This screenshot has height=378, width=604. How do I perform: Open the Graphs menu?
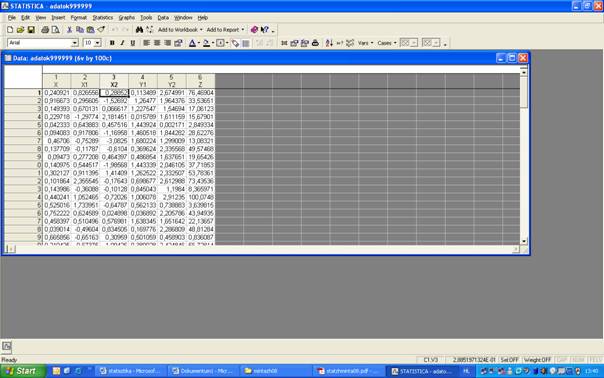[x=127, y=18]
